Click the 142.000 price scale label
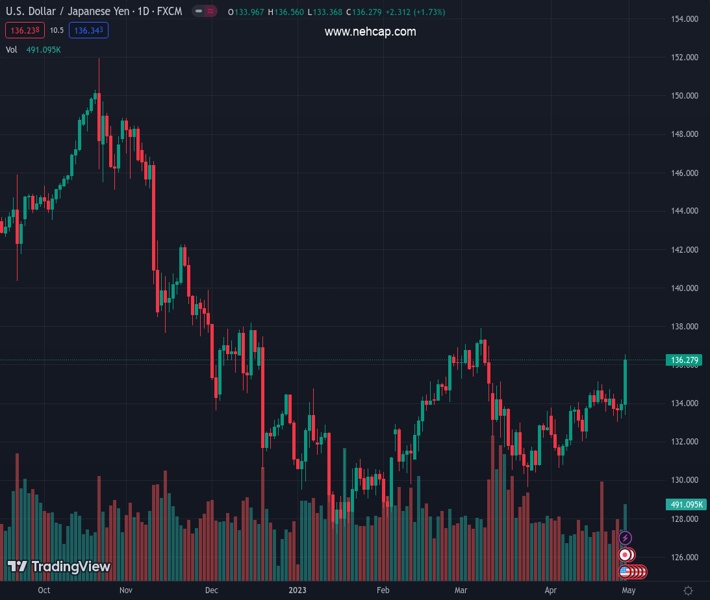The image size is (710, 600). (685, 250)
